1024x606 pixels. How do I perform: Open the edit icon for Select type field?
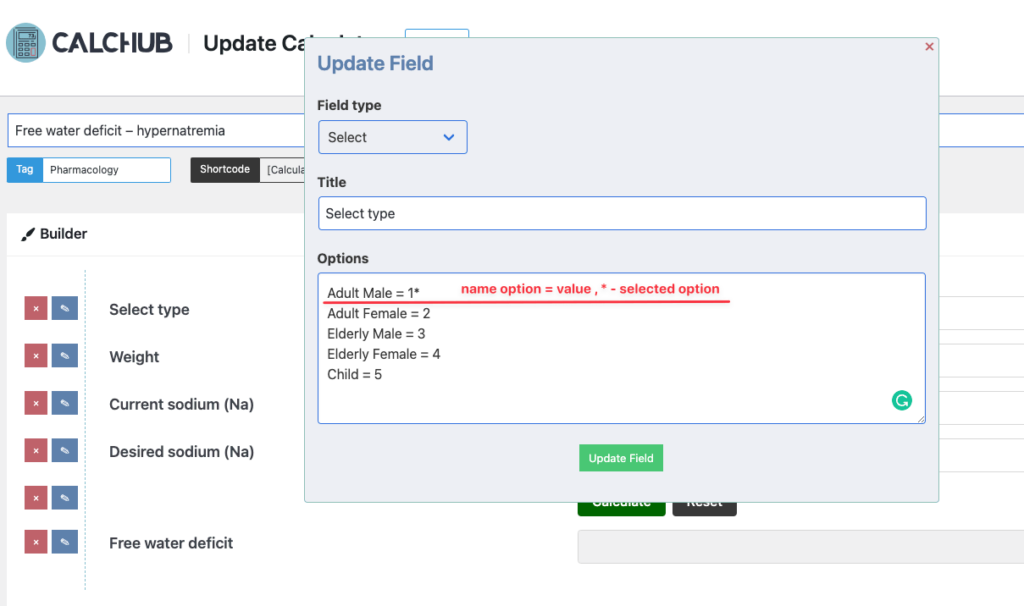point(64,308)
